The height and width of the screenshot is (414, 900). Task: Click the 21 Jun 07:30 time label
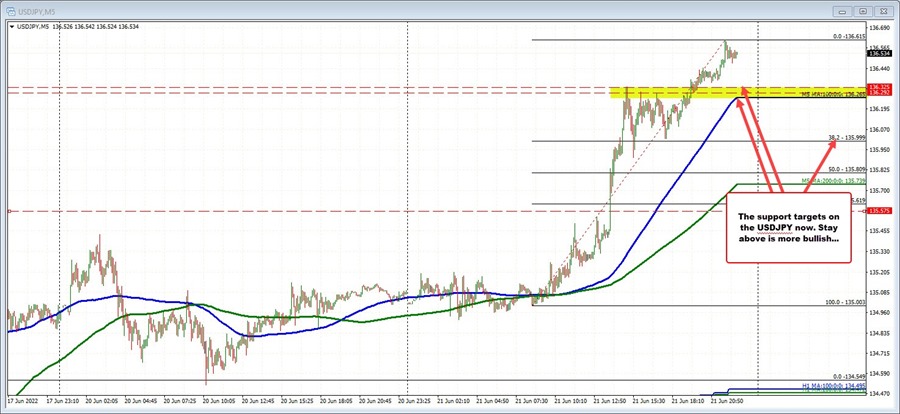point(531,399)
